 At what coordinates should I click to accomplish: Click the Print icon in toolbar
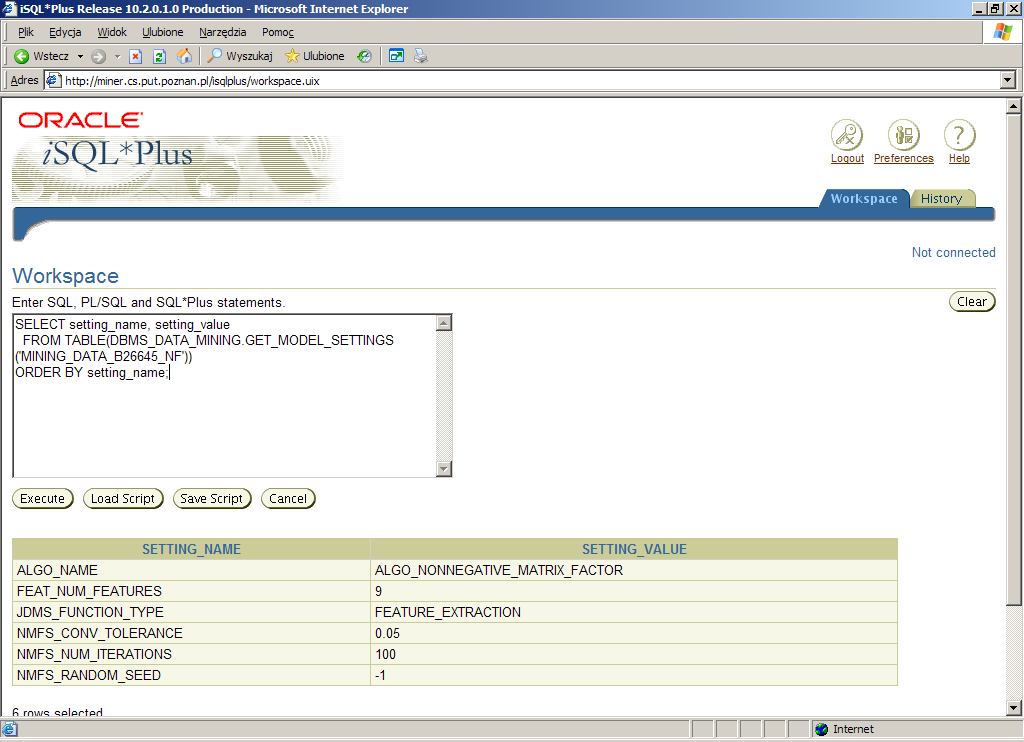click(x=421, y=56)
